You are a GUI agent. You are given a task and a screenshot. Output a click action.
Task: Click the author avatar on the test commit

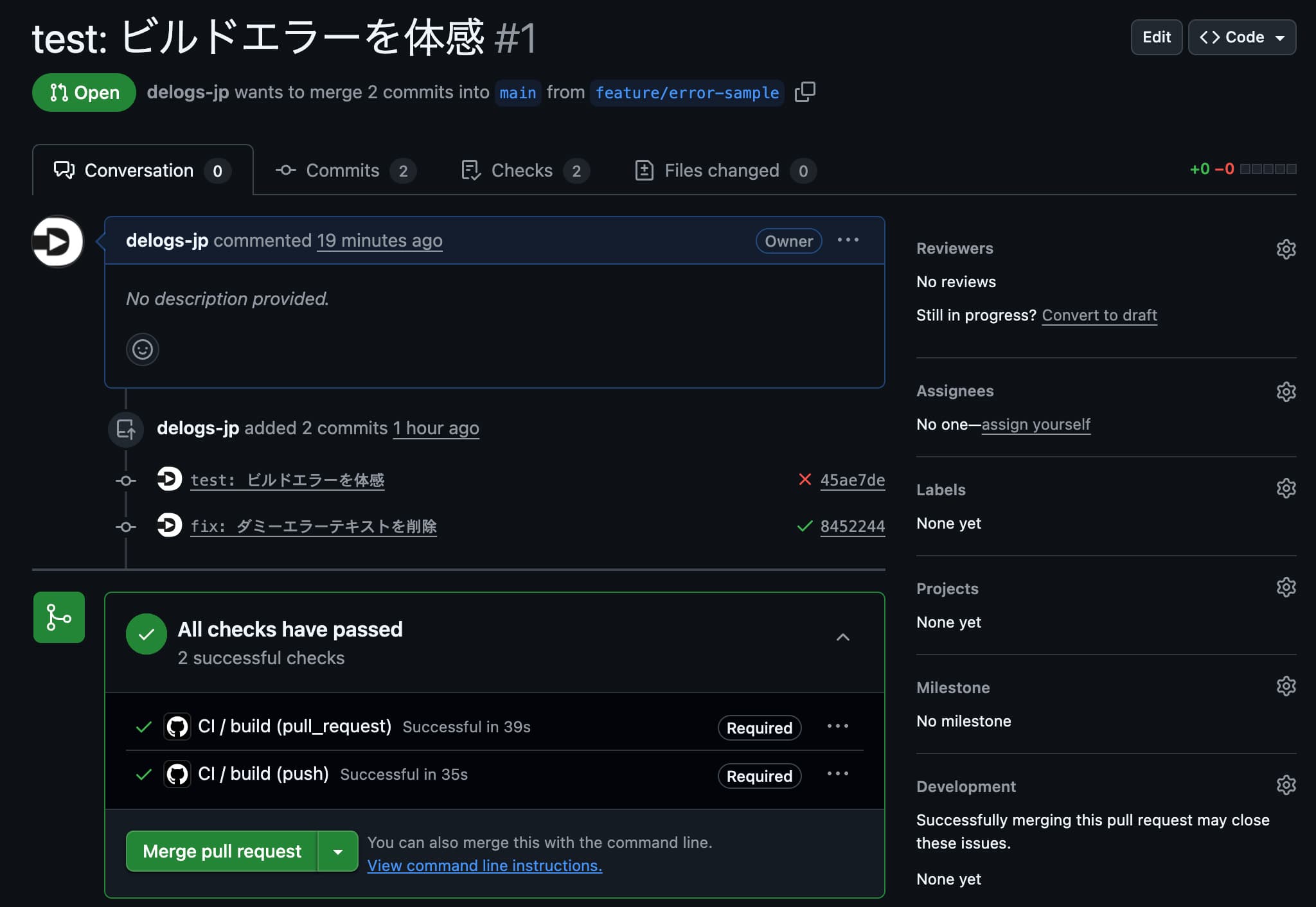point(170,479)
